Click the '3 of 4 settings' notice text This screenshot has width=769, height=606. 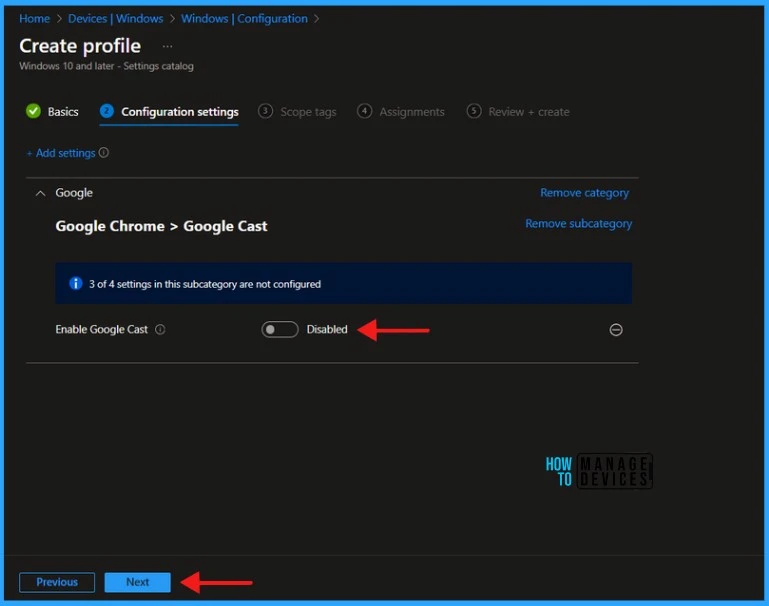coord(205,284)
